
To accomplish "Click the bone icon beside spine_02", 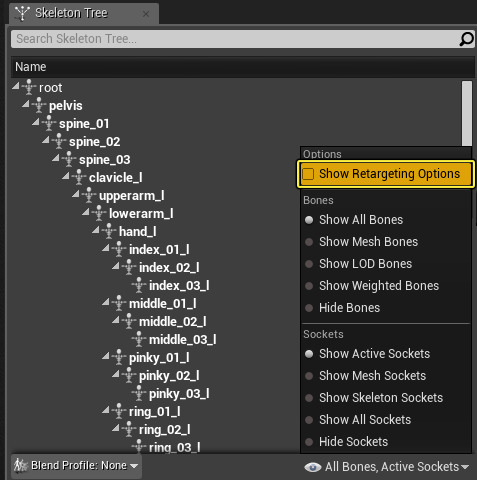I will (59, 141).
